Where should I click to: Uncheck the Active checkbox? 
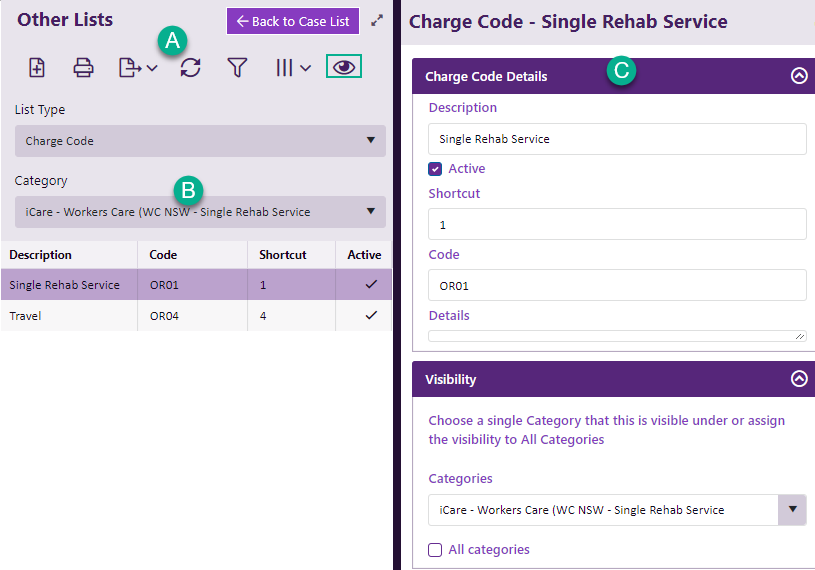[435, 169]
